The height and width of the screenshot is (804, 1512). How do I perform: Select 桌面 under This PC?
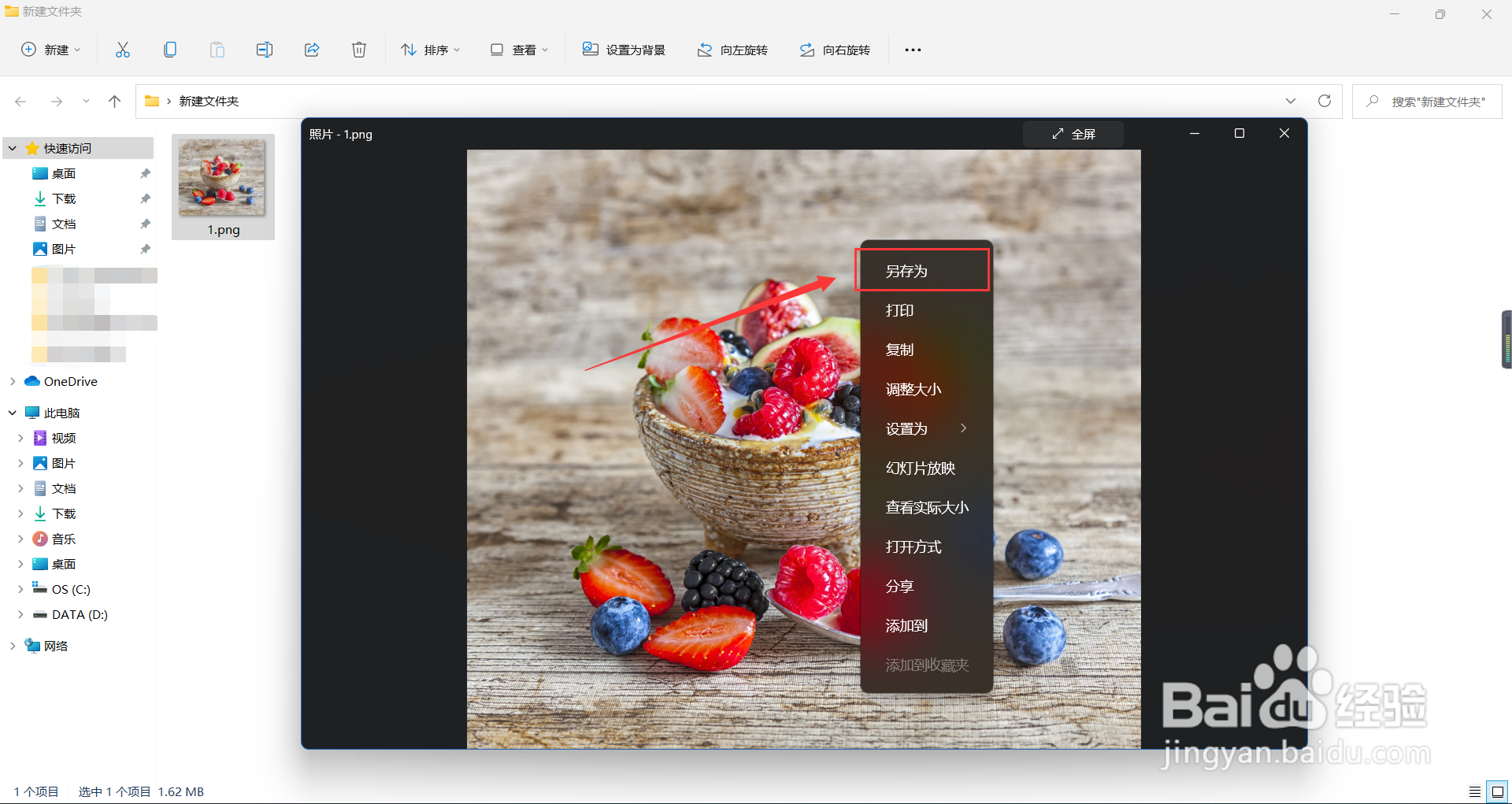[63, 564]
